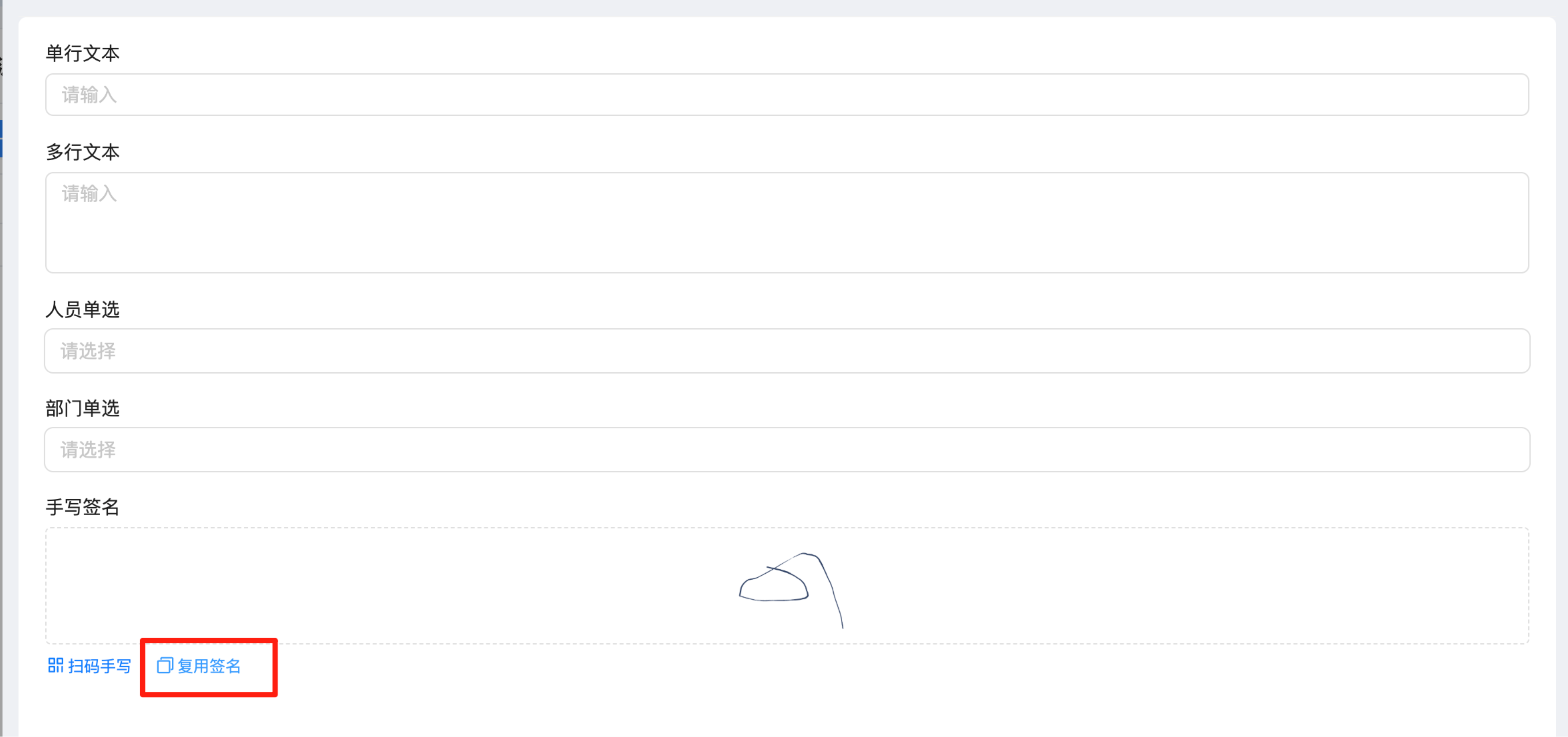Focus the 单行文本 single-line input field
The image size is (1568, 737).
tap(787, 94)
